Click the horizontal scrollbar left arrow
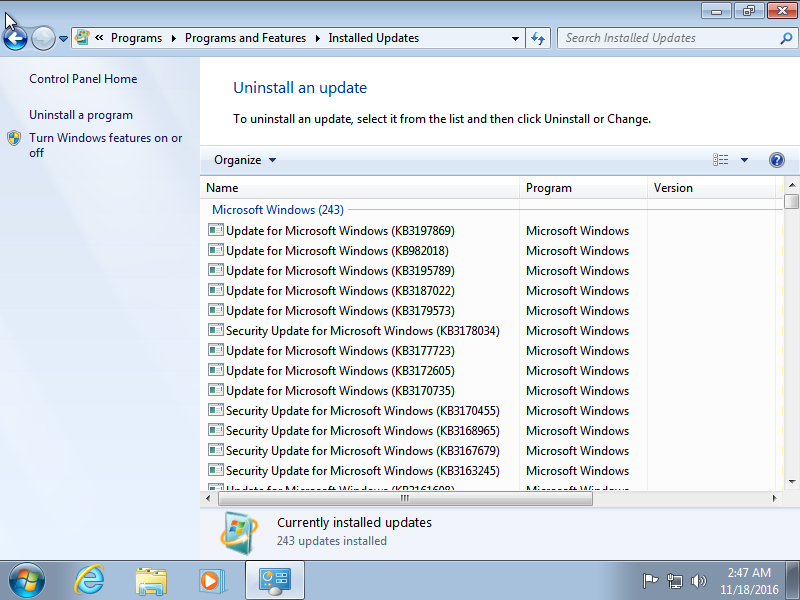Viewport: 800px width, 600px height. (x=208, y=498)
